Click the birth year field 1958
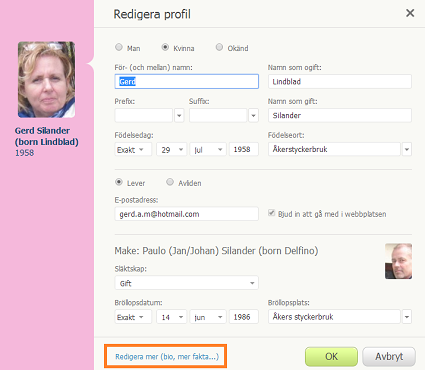The image size is (425, 370). pos(244,149)
